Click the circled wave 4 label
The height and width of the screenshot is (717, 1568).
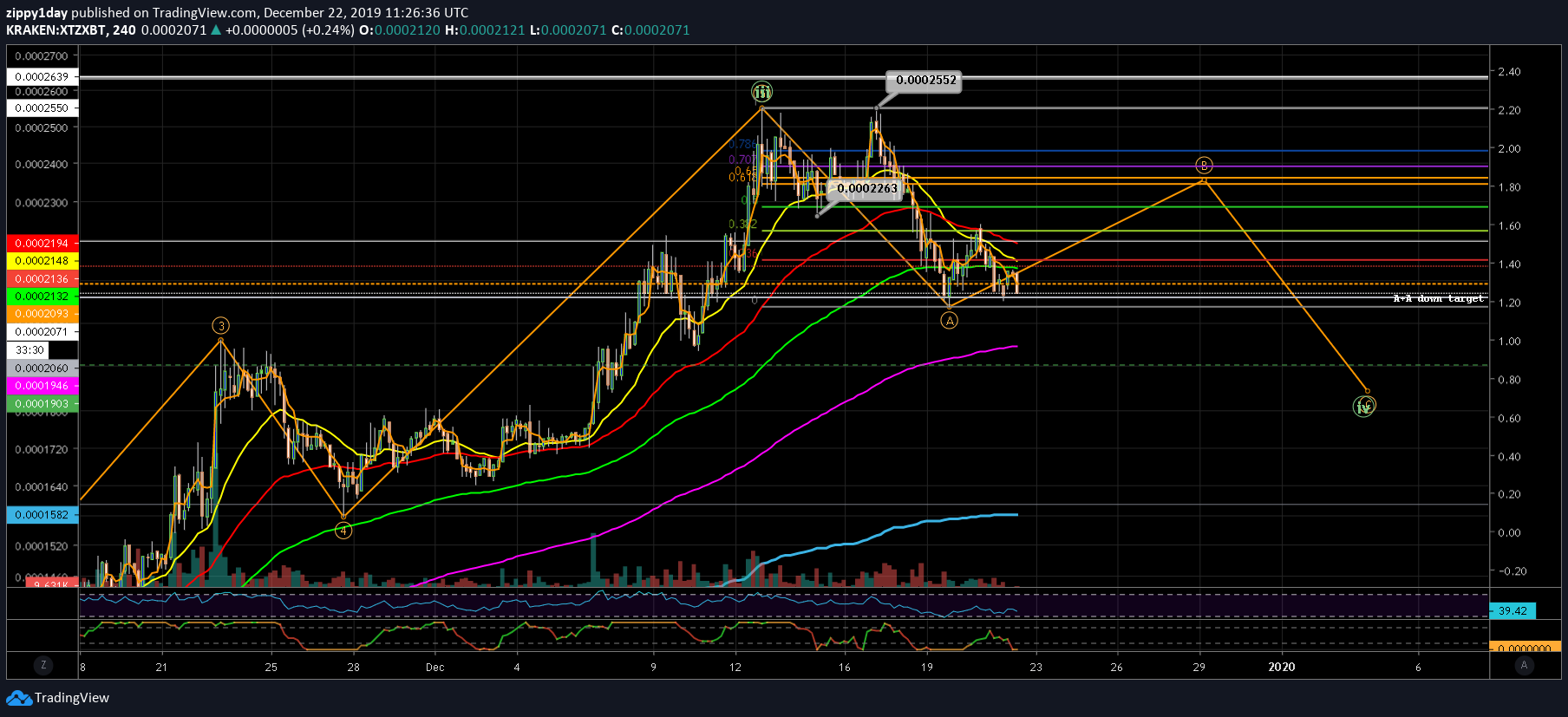343,531
